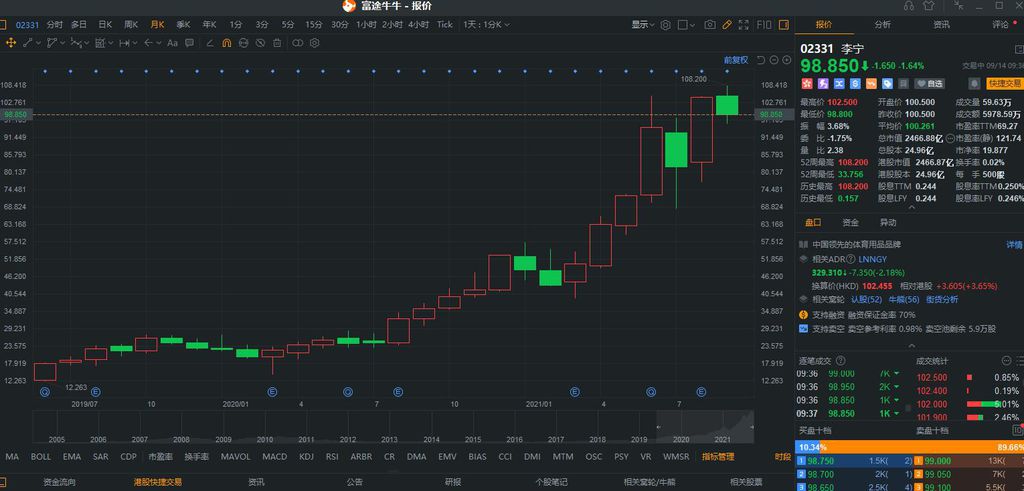This screenshot has width=1024, height=491.
Task: Collapse the stock info section chevron
Action: click(x=912, y=345)
